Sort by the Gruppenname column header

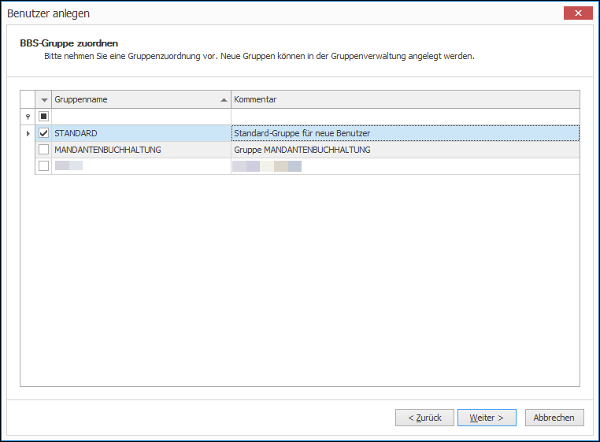click(141, 99)
